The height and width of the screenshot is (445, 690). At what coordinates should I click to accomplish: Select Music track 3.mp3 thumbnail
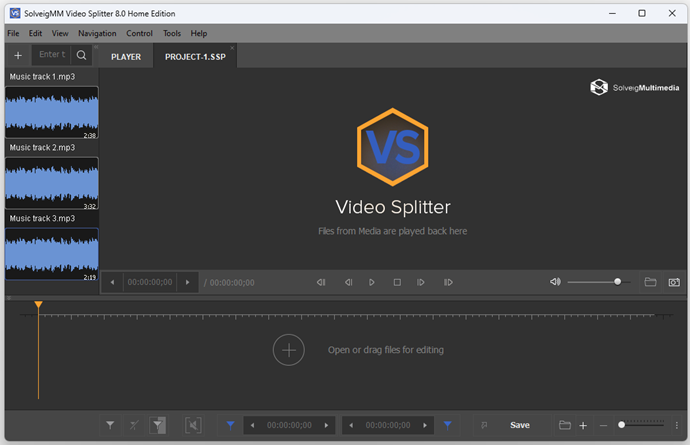pyautogui.click(x=51, y=254)
